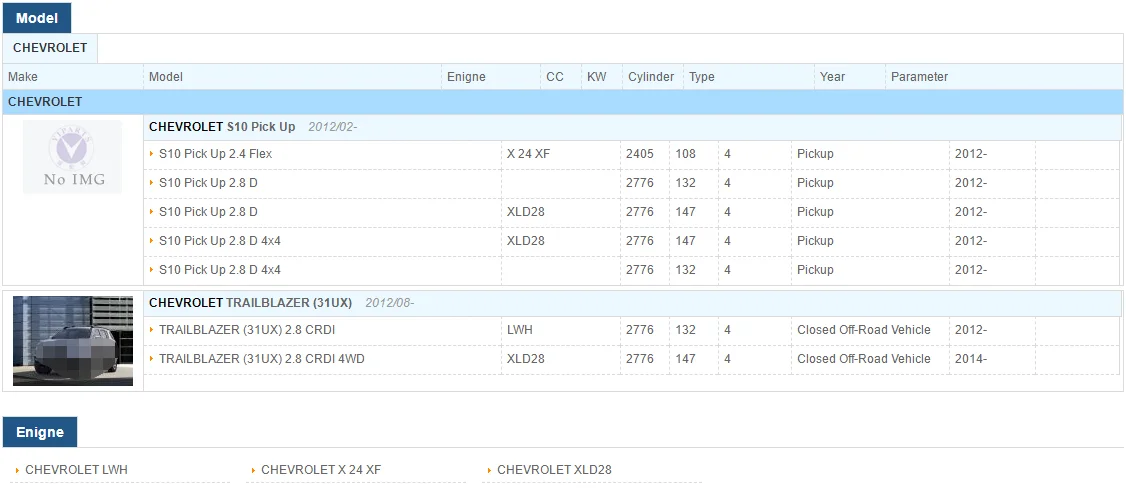Open TRAILBLAZER (31UX) 2.8 CRDI link
The height and width of the screenshot is (496, 1126).
247,329
